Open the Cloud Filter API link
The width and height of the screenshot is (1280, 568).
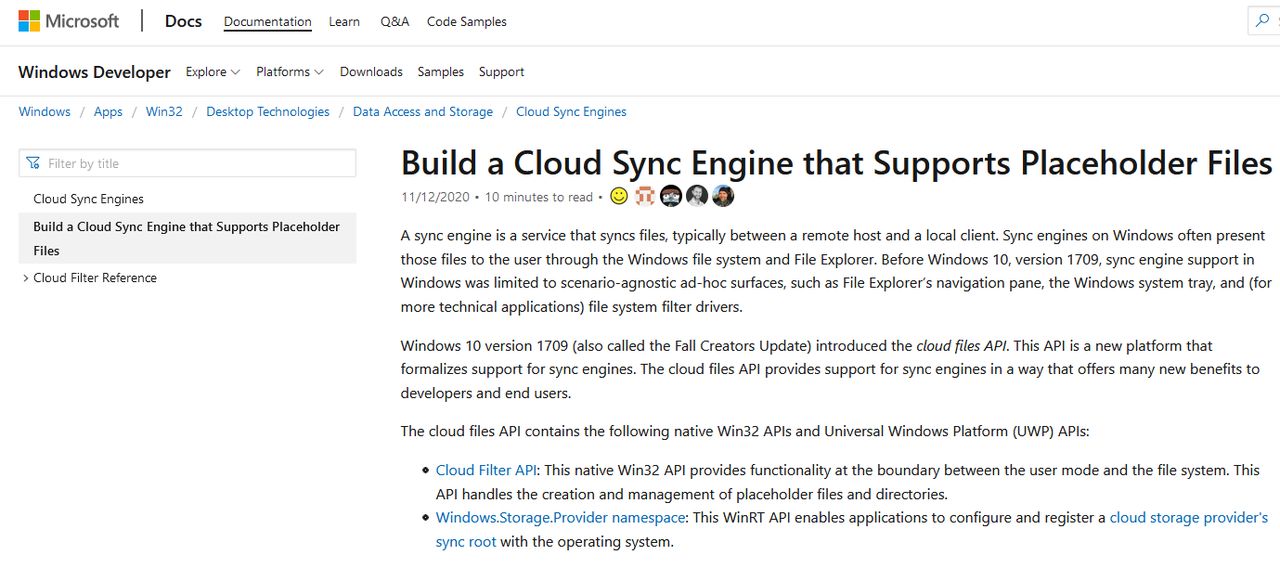(486, 470)
